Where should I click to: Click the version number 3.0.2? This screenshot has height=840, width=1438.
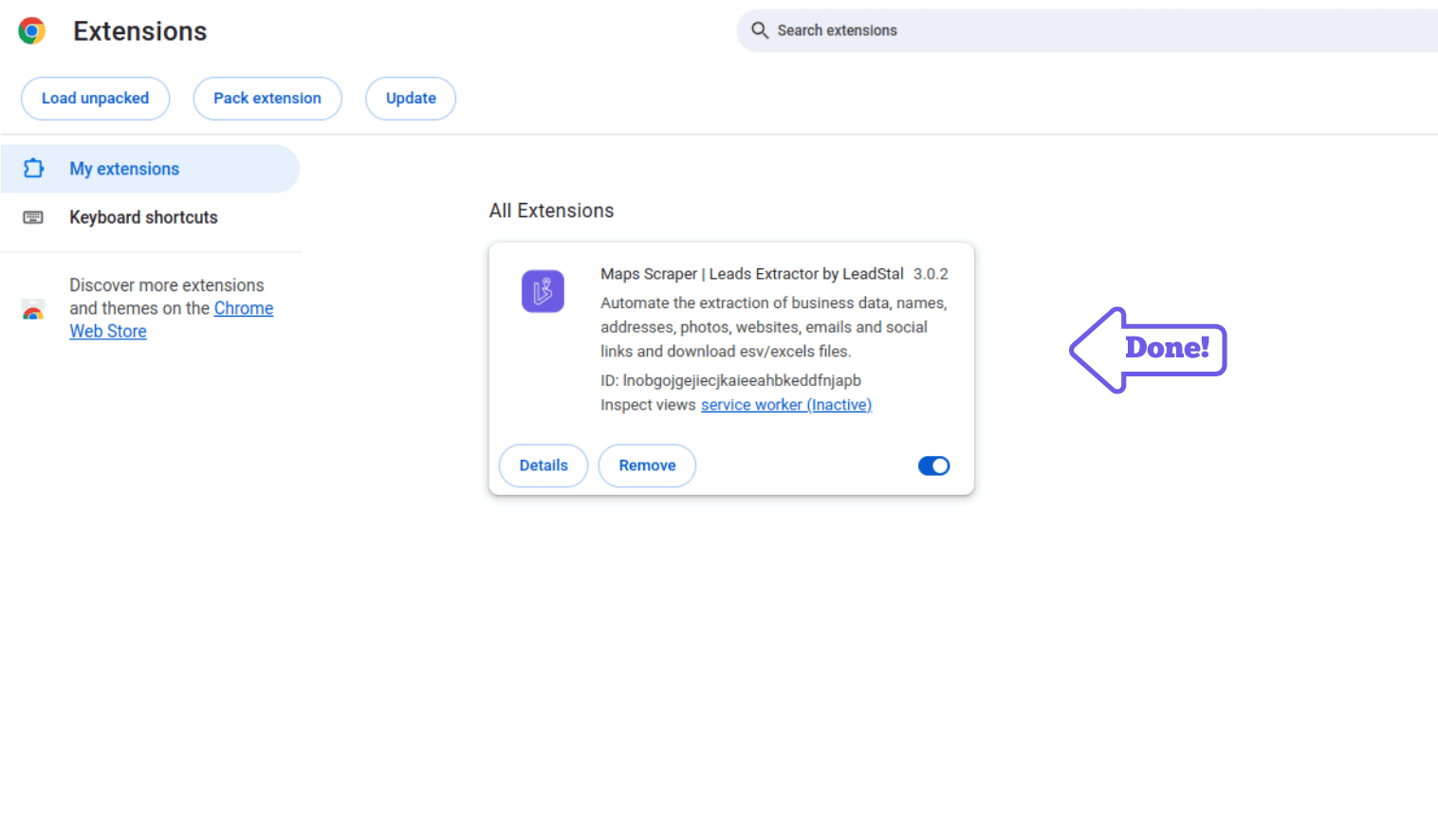[931, 274]
